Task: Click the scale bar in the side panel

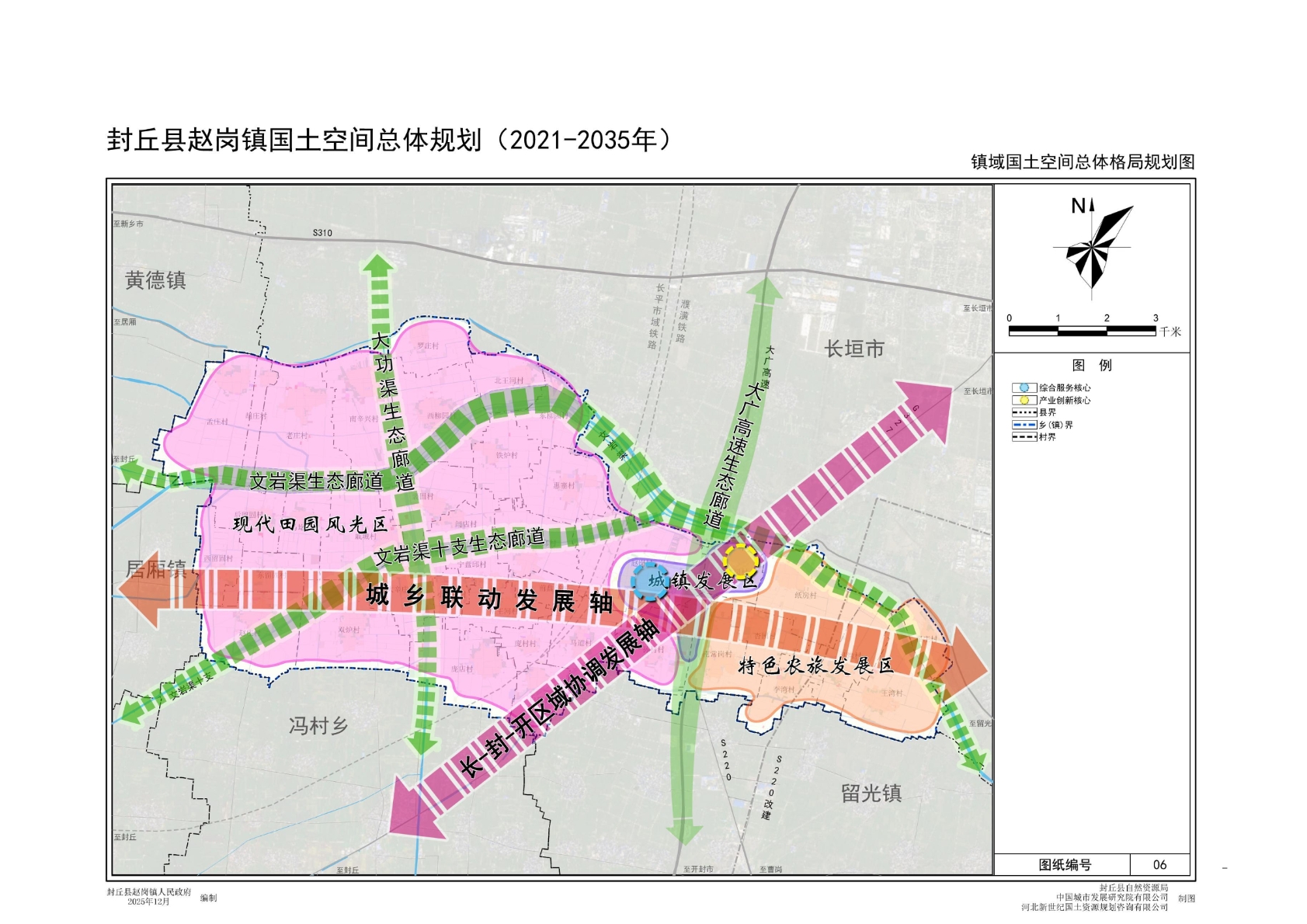Action: click(1082, 331)
